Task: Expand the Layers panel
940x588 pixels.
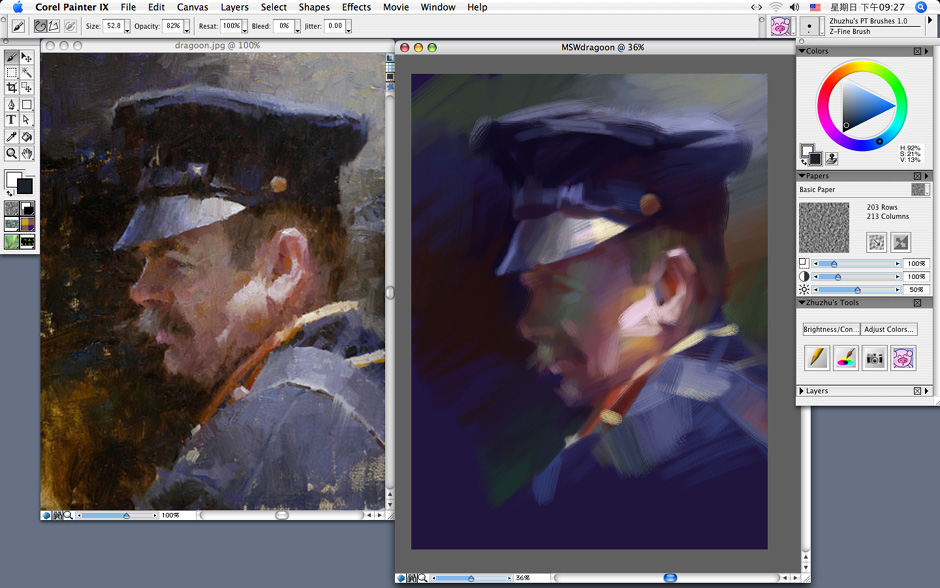Action: [x=802, y=391]
